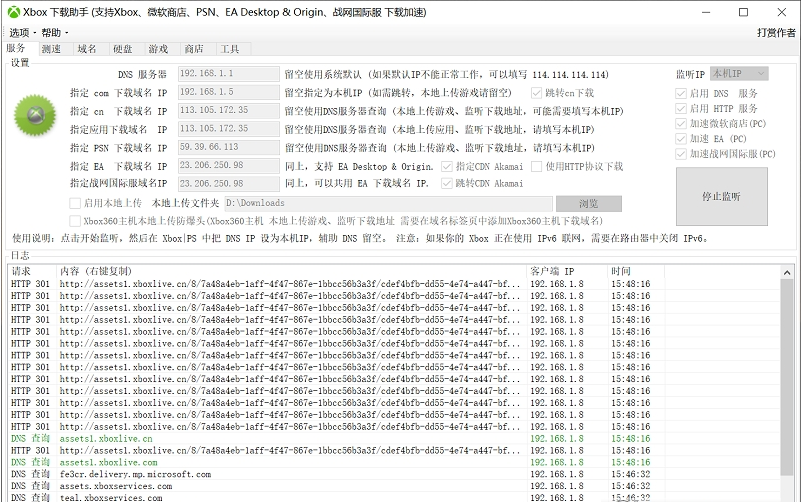Screen dimensions: 803x502
Task: Click the 内容 (右键复制) column header
Action: (291, 271)
